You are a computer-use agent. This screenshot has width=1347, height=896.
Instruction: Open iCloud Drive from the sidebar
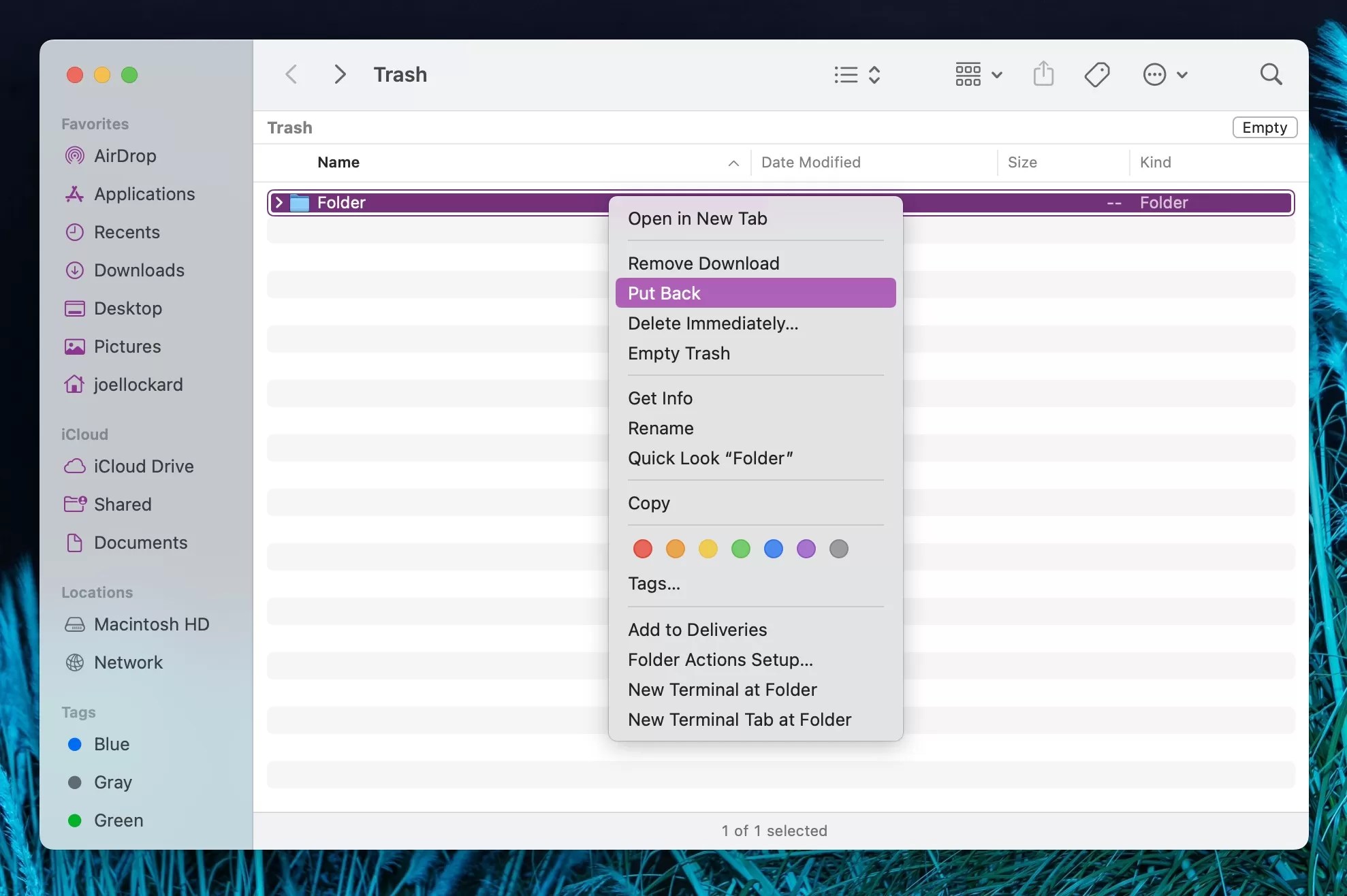143,466
